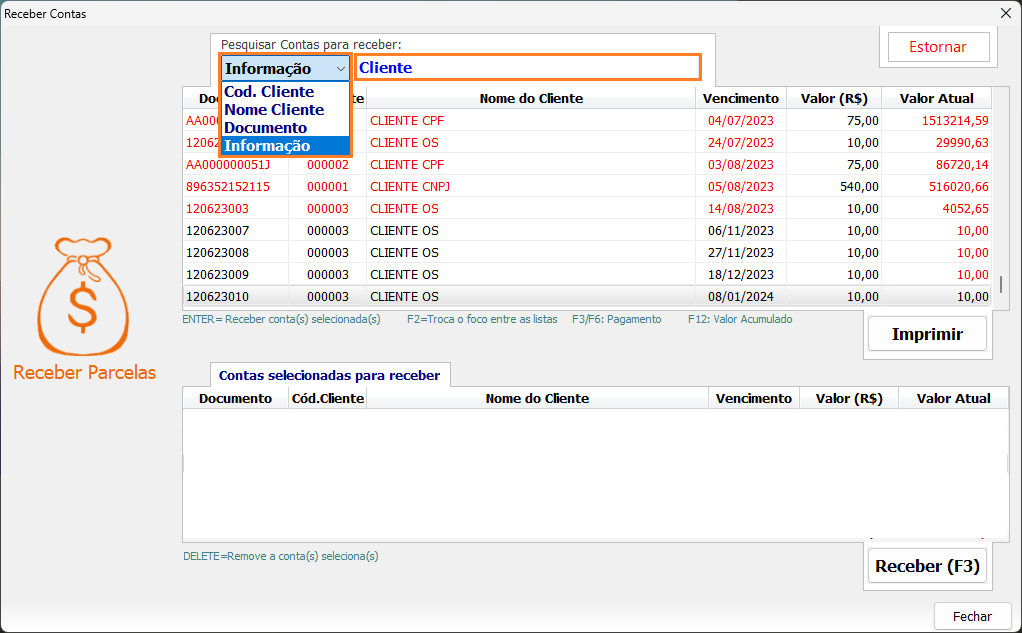Screen dimensions: 1022x633
Task: Close the Receber Contas window
Action: point(1006,13)
